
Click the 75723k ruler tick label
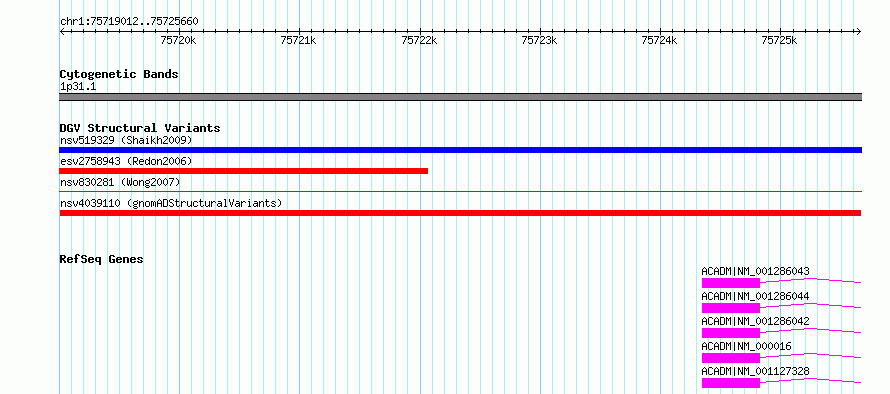540,40
